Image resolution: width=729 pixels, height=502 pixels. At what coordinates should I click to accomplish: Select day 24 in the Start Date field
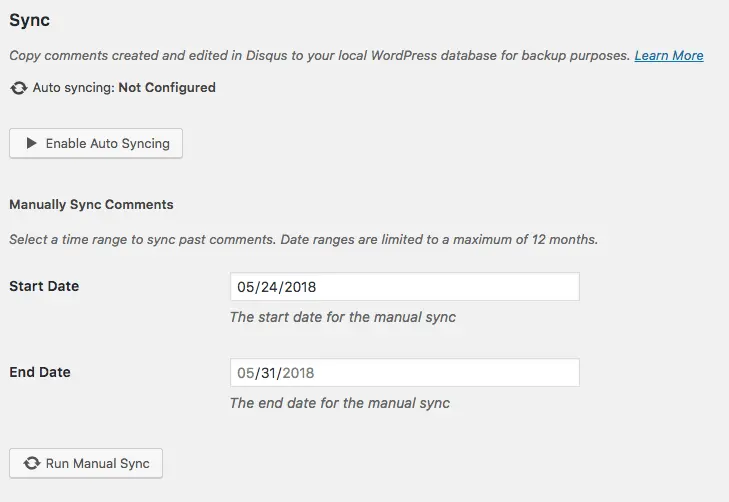coord(269,287)
